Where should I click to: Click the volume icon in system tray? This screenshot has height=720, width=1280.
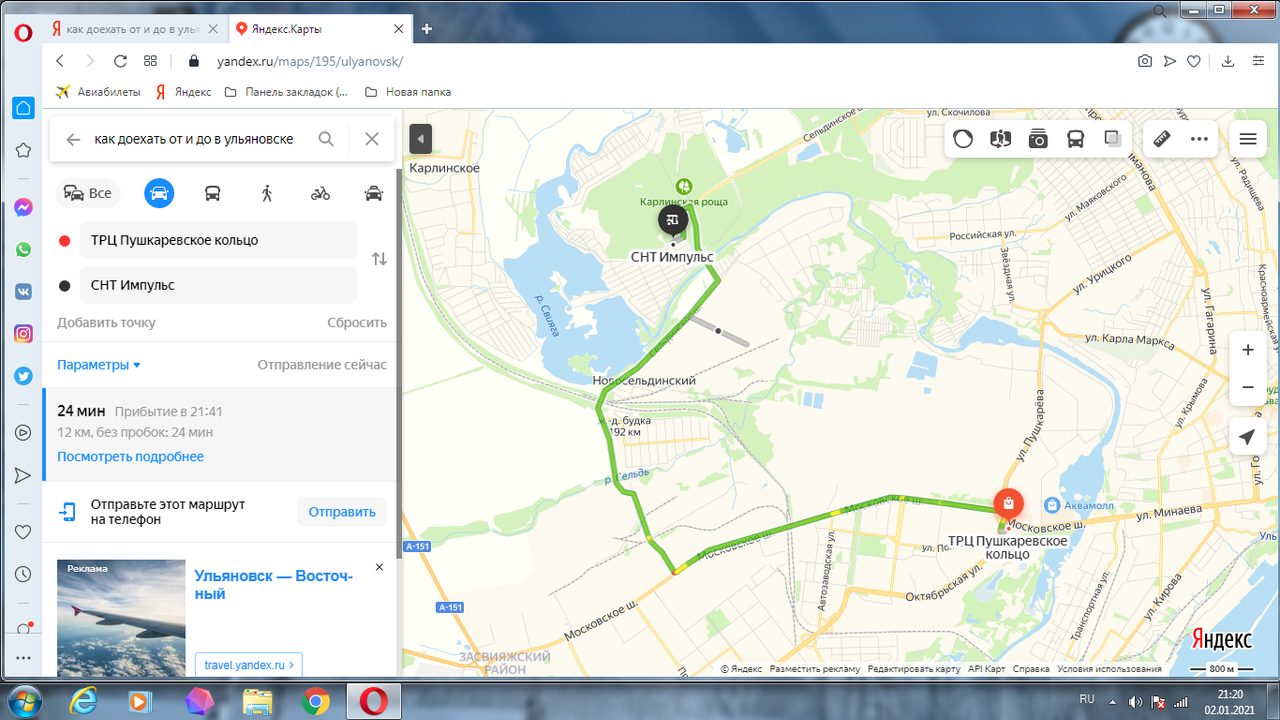tap(1135, 702)
